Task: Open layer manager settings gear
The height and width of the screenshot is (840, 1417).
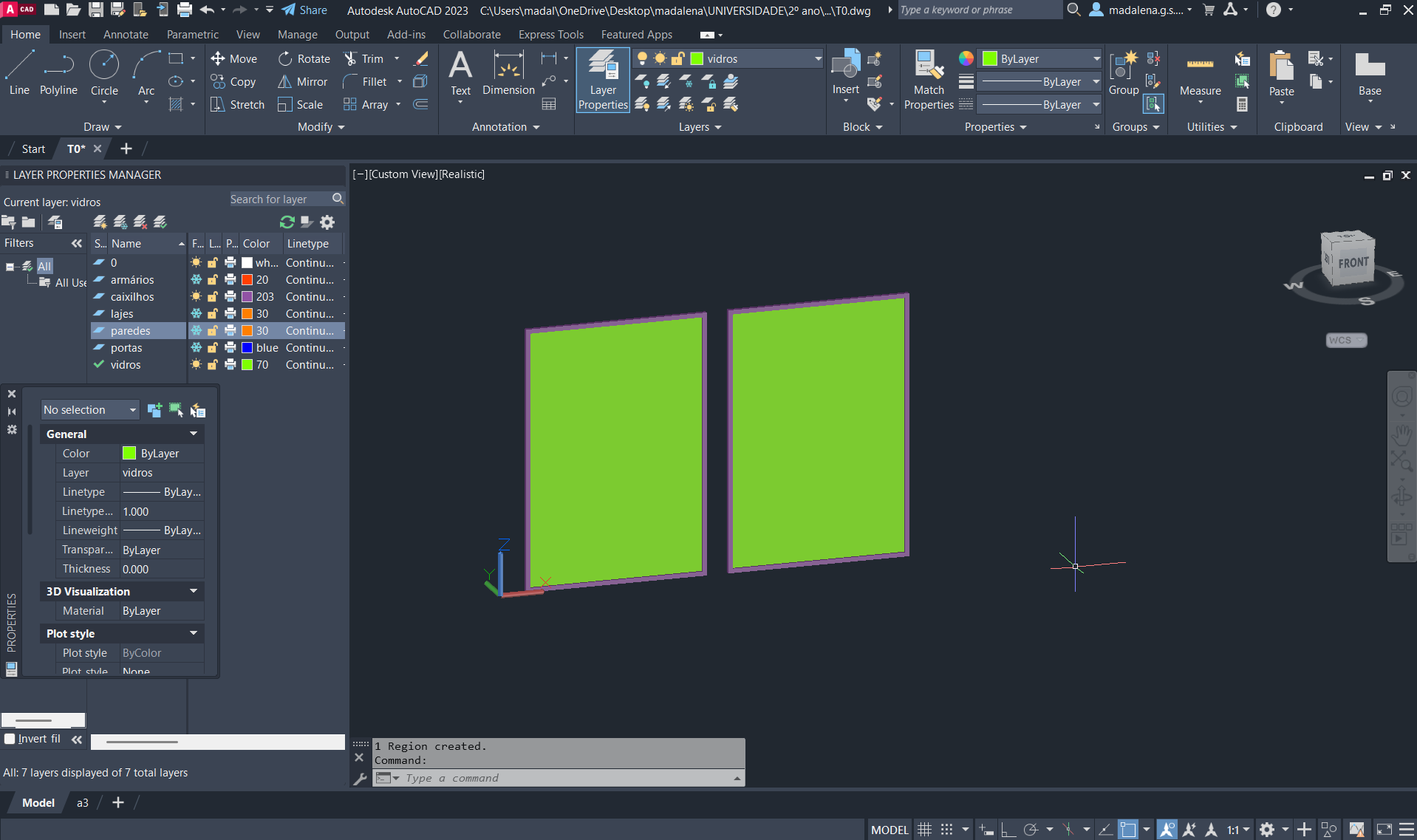Action: tap(327, 222)
